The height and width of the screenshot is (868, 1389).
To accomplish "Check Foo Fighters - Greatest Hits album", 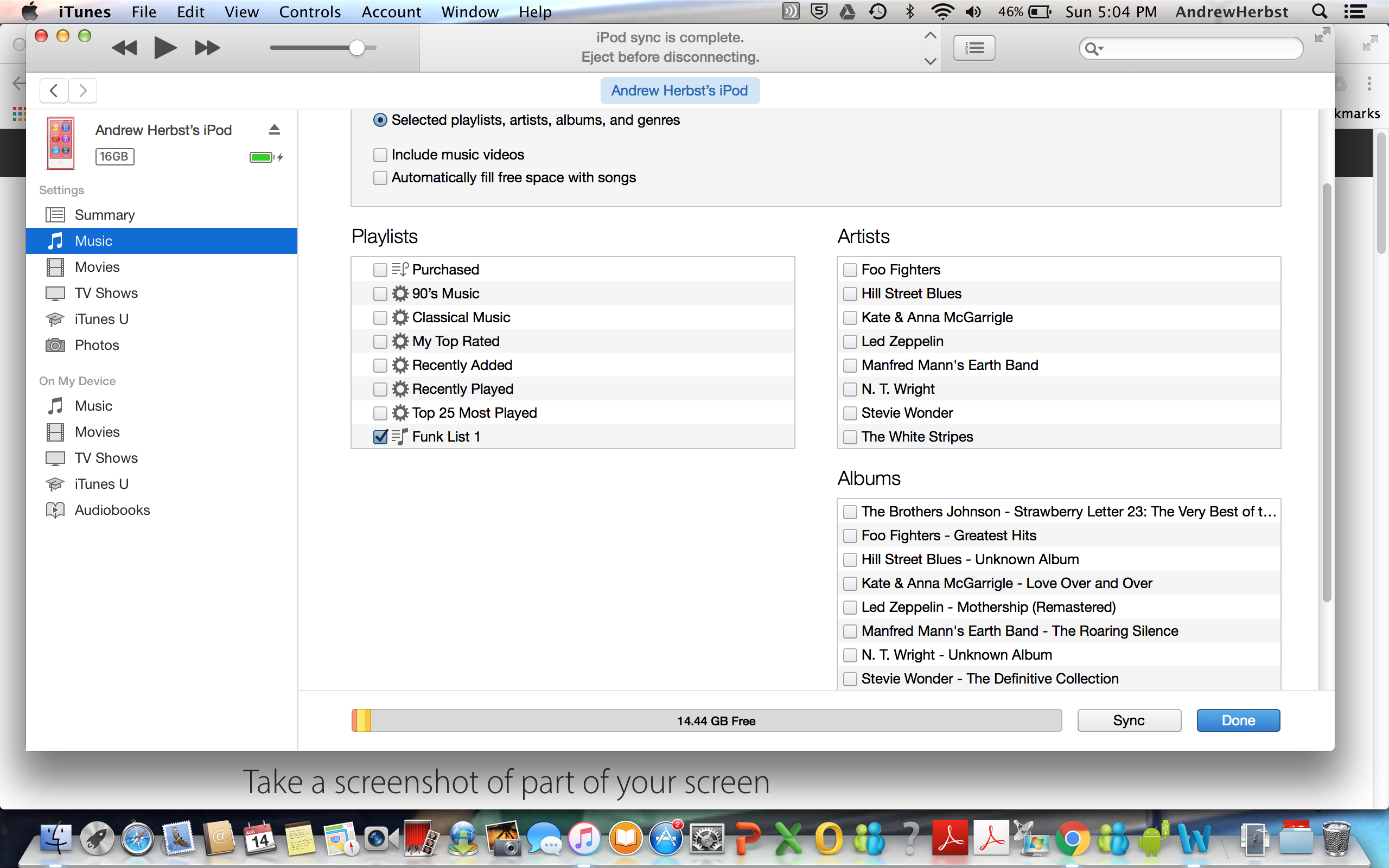I will click(850, 535).
